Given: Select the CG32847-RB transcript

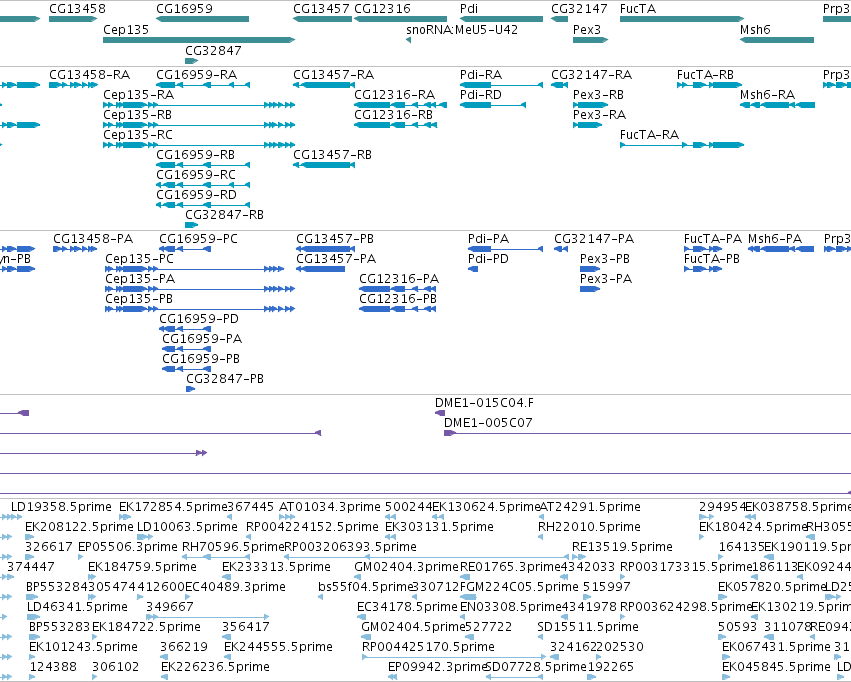Looking at the screenshot, I should coord(192,225).
